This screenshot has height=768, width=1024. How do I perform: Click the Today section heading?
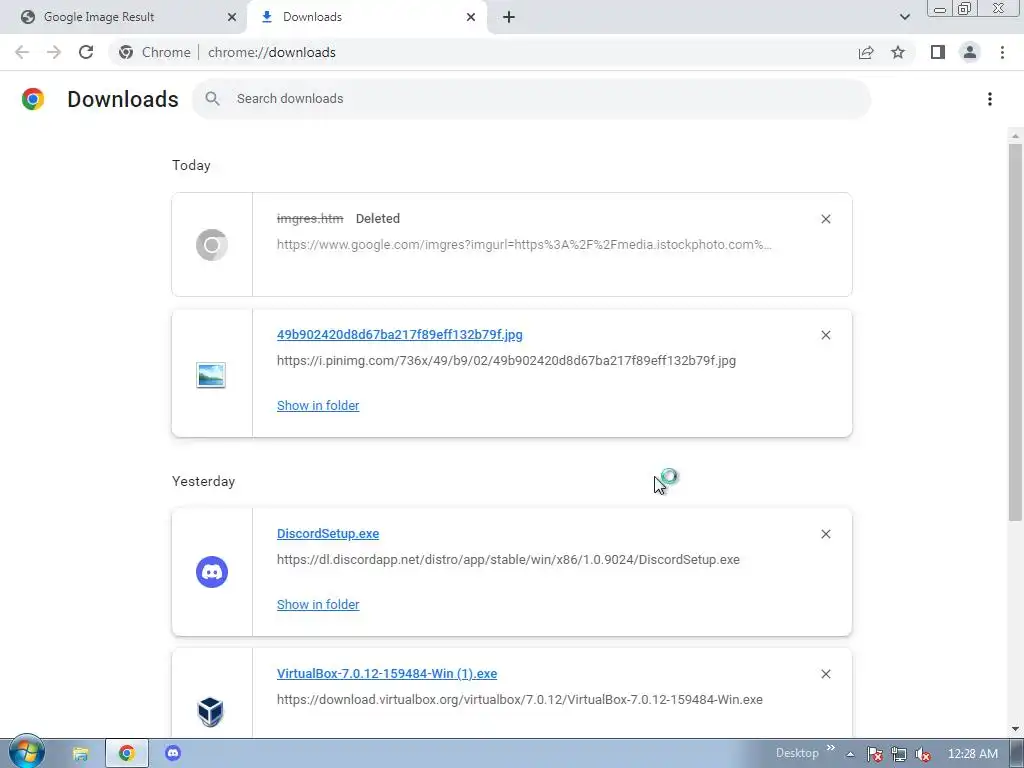tap(191, 165)
